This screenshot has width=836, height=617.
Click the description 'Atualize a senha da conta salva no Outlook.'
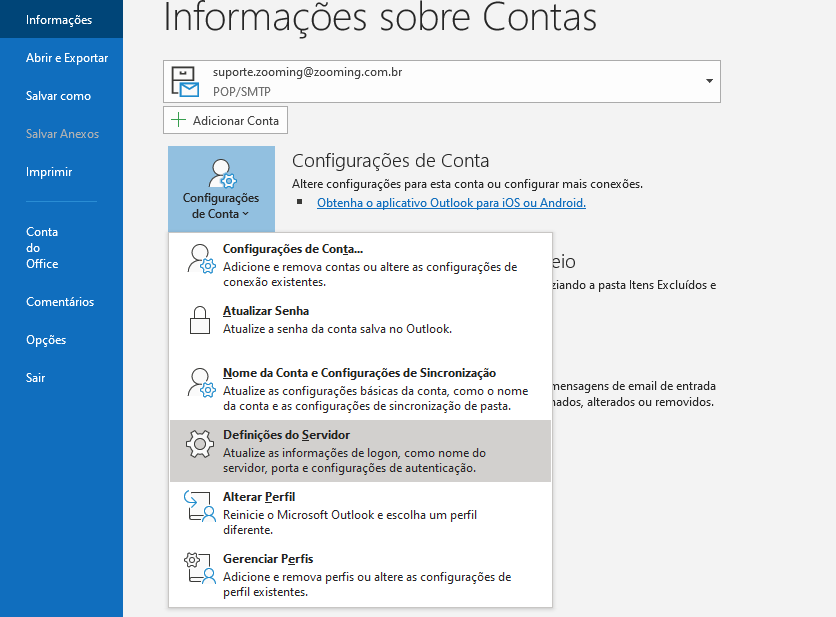coord(337,329)
